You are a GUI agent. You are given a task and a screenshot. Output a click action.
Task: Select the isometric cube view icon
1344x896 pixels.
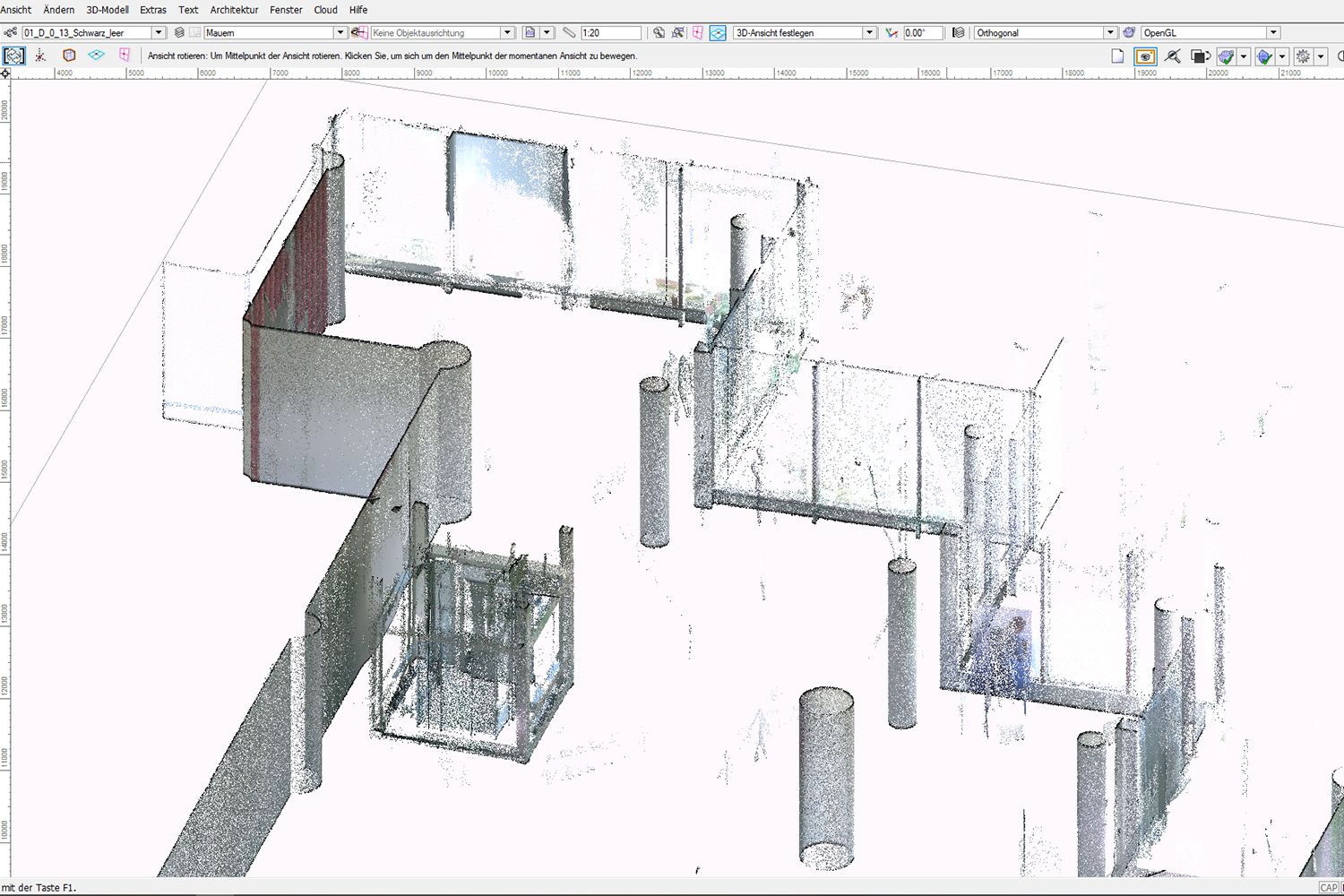point(69,56)
